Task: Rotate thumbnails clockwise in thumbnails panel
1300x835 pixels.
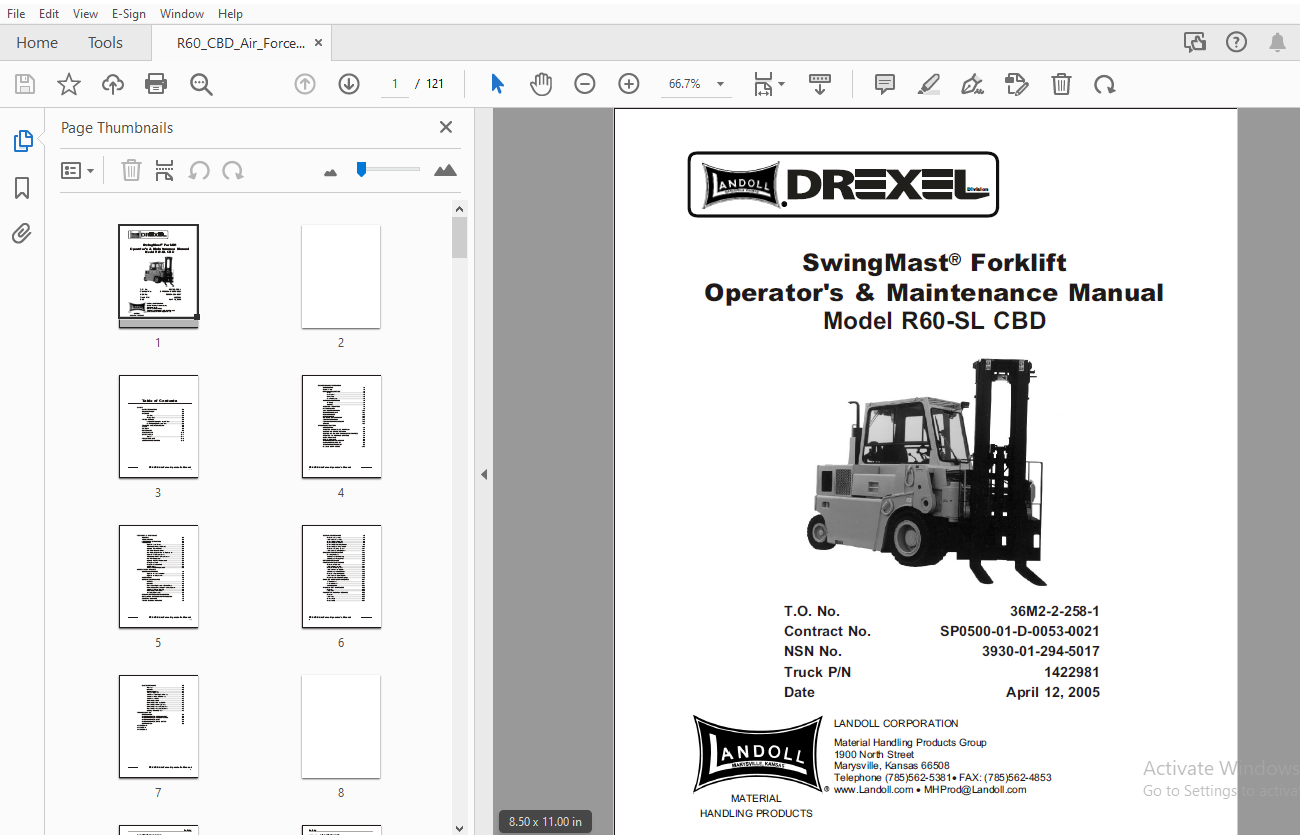Action: click(x=233, y=171)
